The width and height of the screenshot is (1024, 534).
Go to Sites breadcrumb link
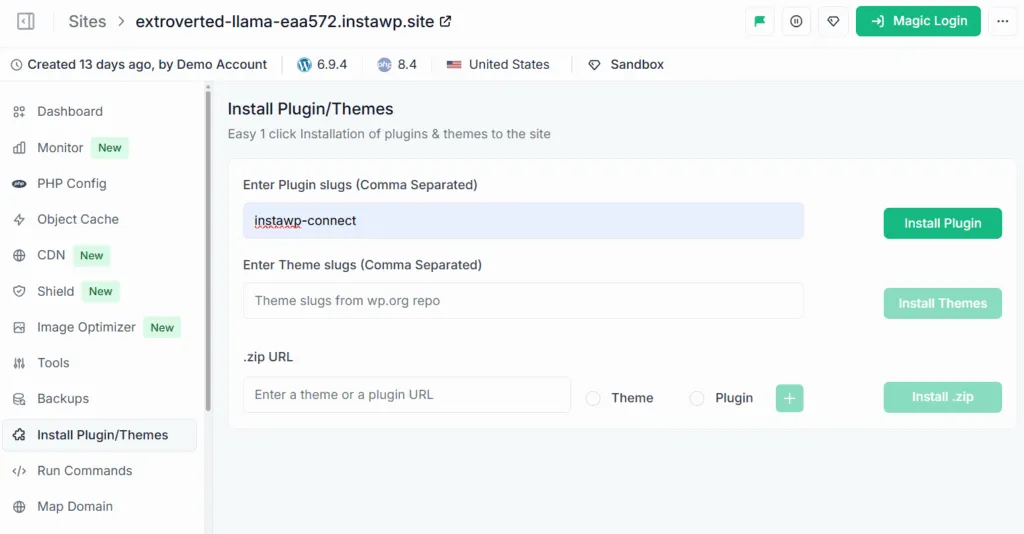point(87,22)
